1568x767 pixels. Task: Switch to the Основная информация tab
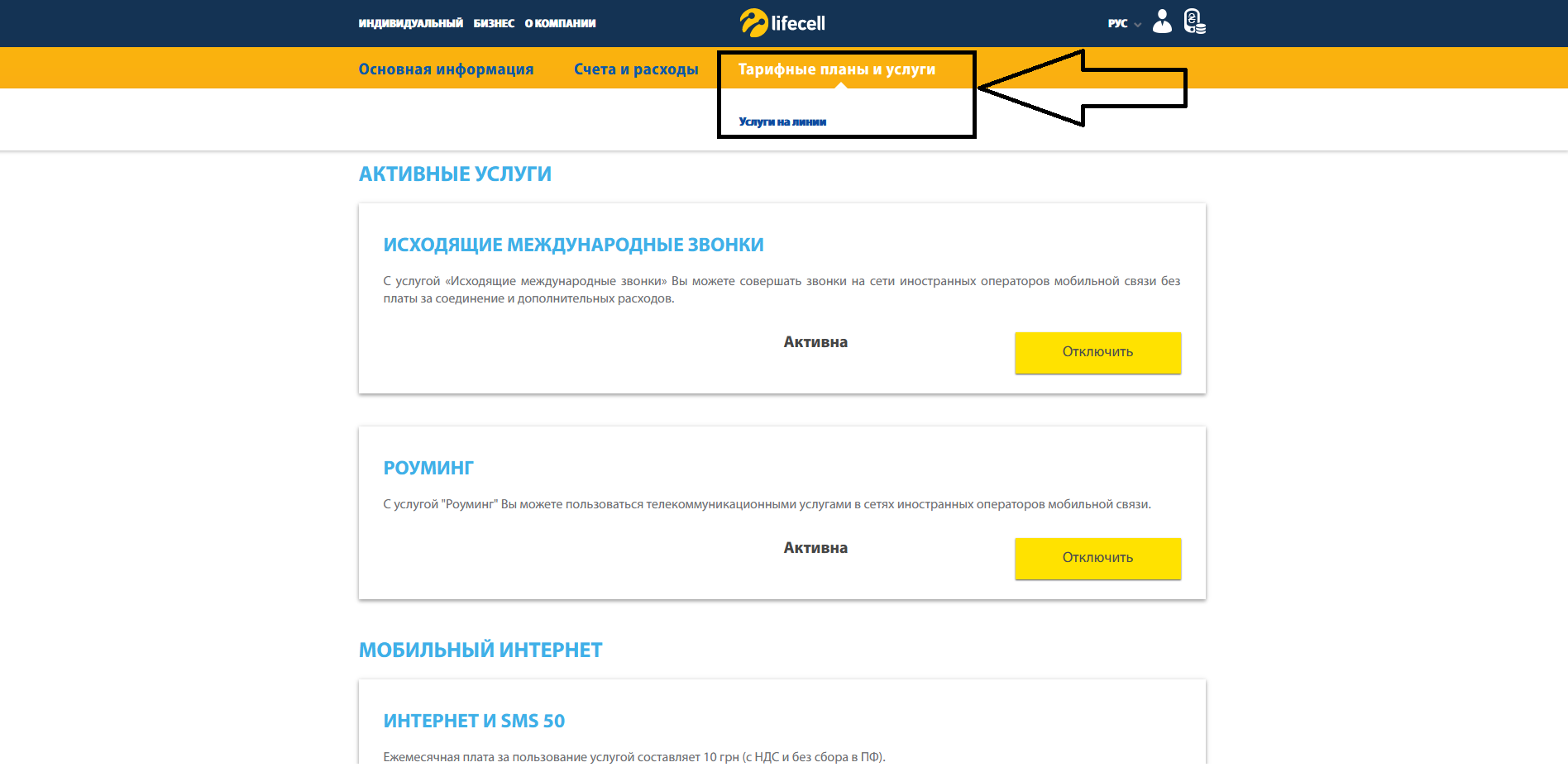(x=446, y=69)
